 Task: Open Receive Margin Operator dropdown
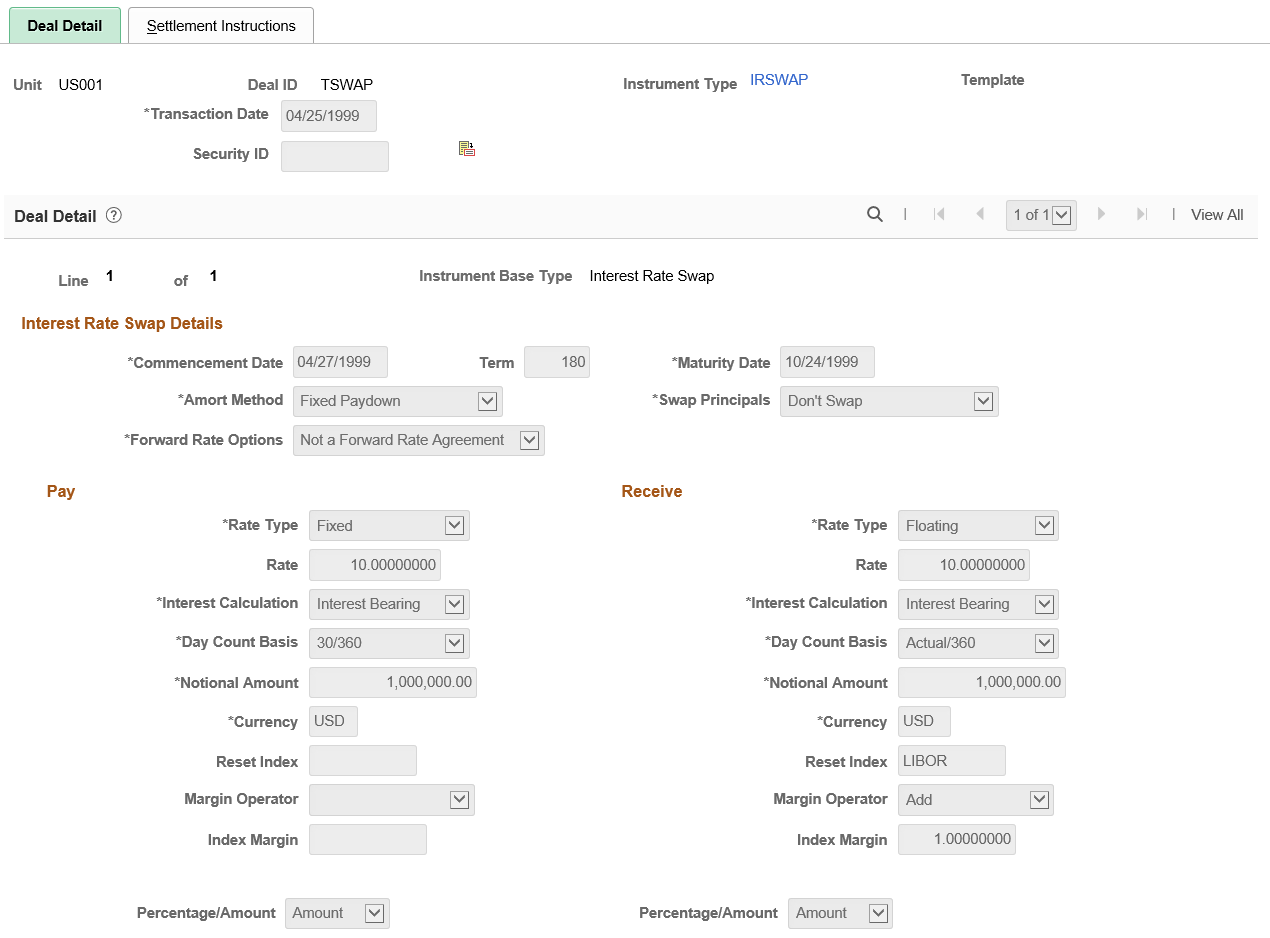coord(976,800)
